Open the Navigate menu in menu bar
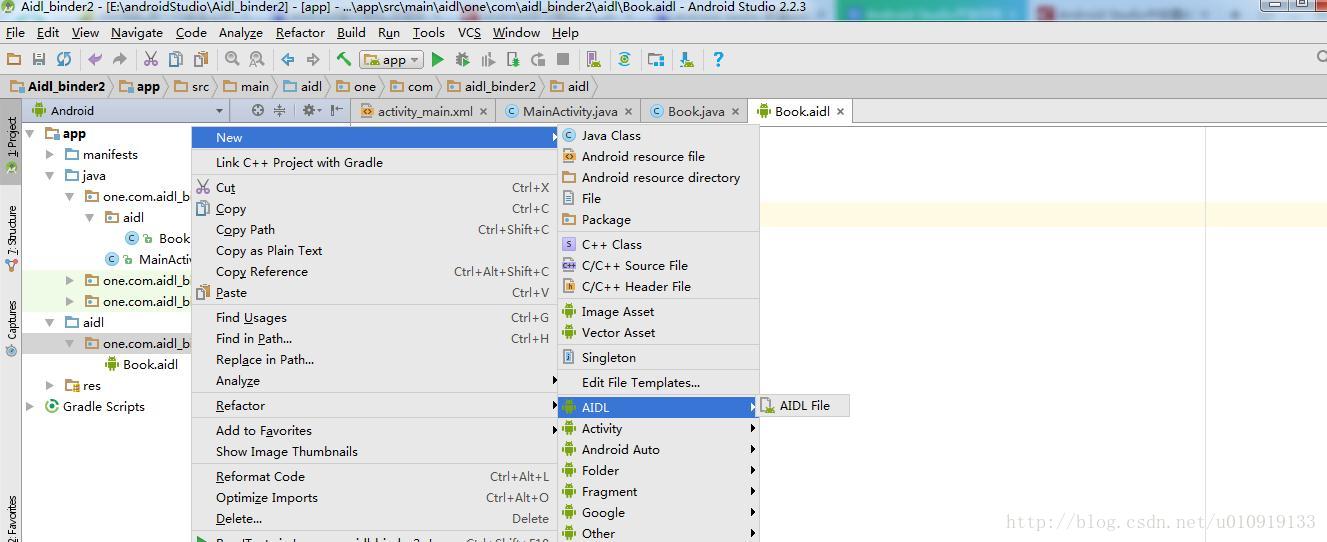Image resolution: width=1327 pixels, height=542 pixels. (137, 32)
